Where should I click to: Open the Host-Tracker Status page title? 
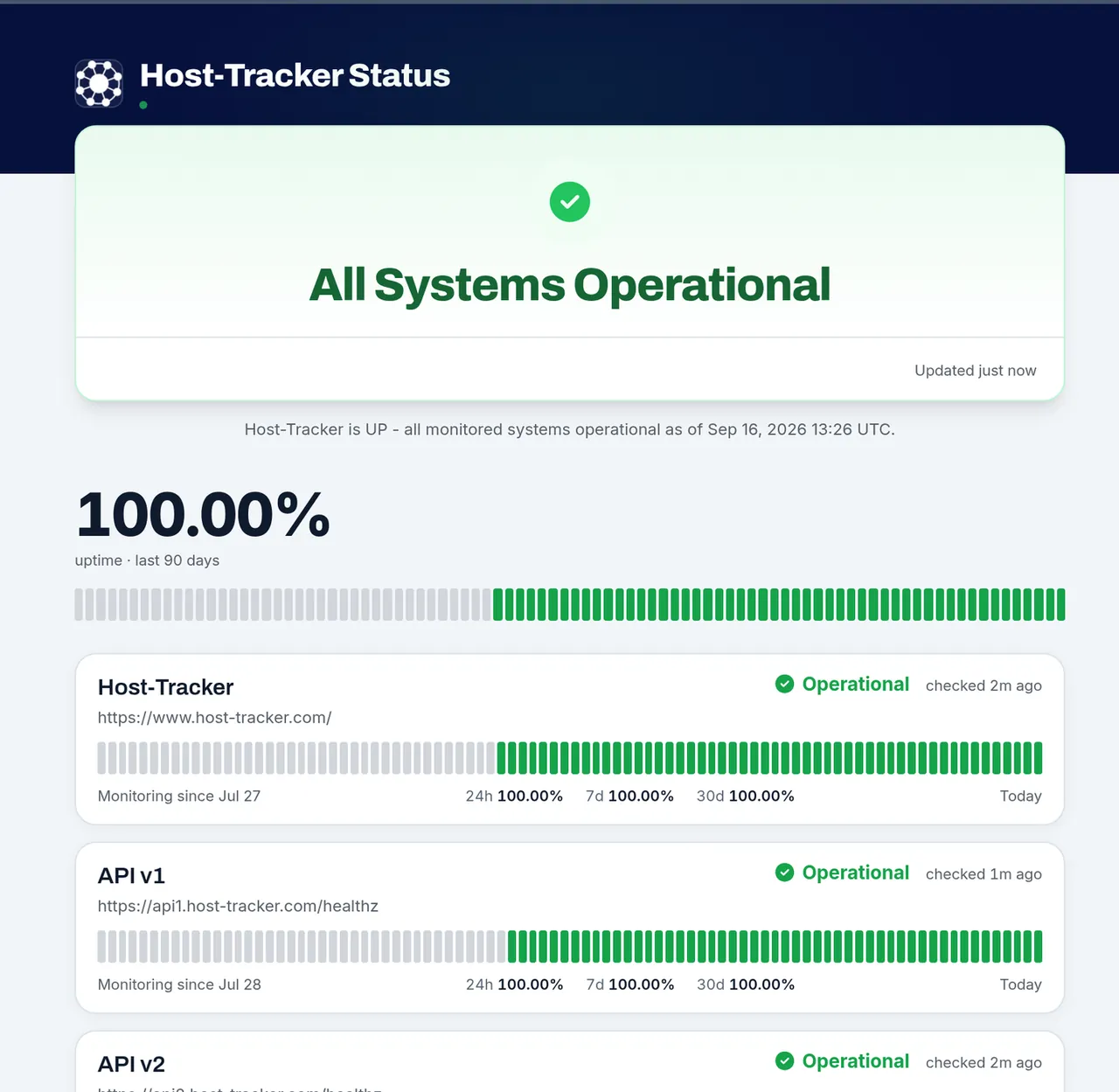coord(295,75)
